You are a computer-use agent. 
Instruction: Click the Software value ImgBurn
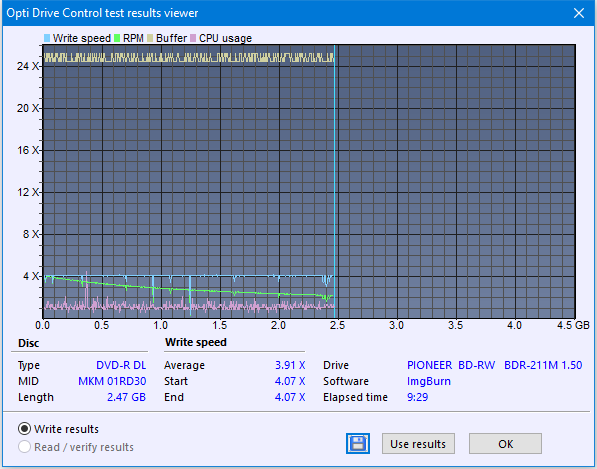[429, 381]
